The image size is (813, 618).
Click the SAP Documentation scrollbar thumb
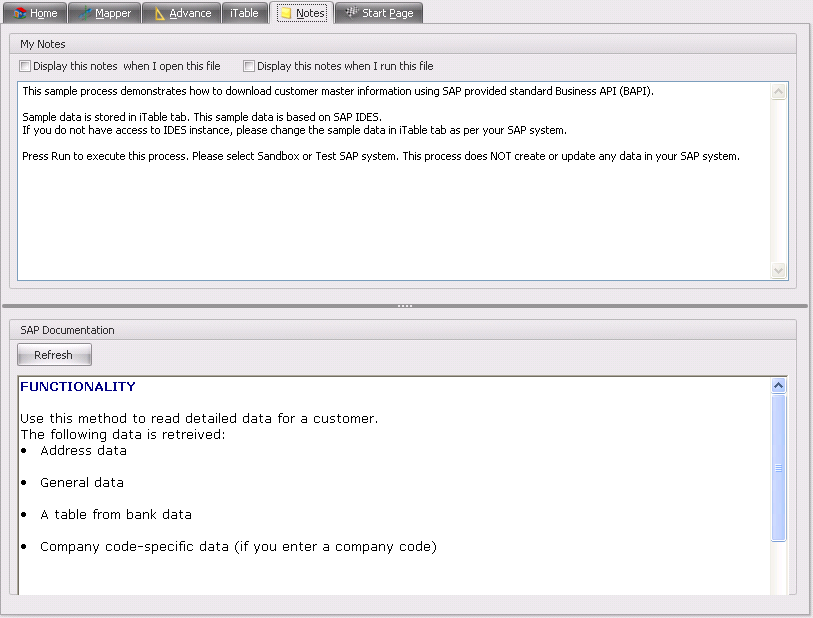(x=778, y=468)
